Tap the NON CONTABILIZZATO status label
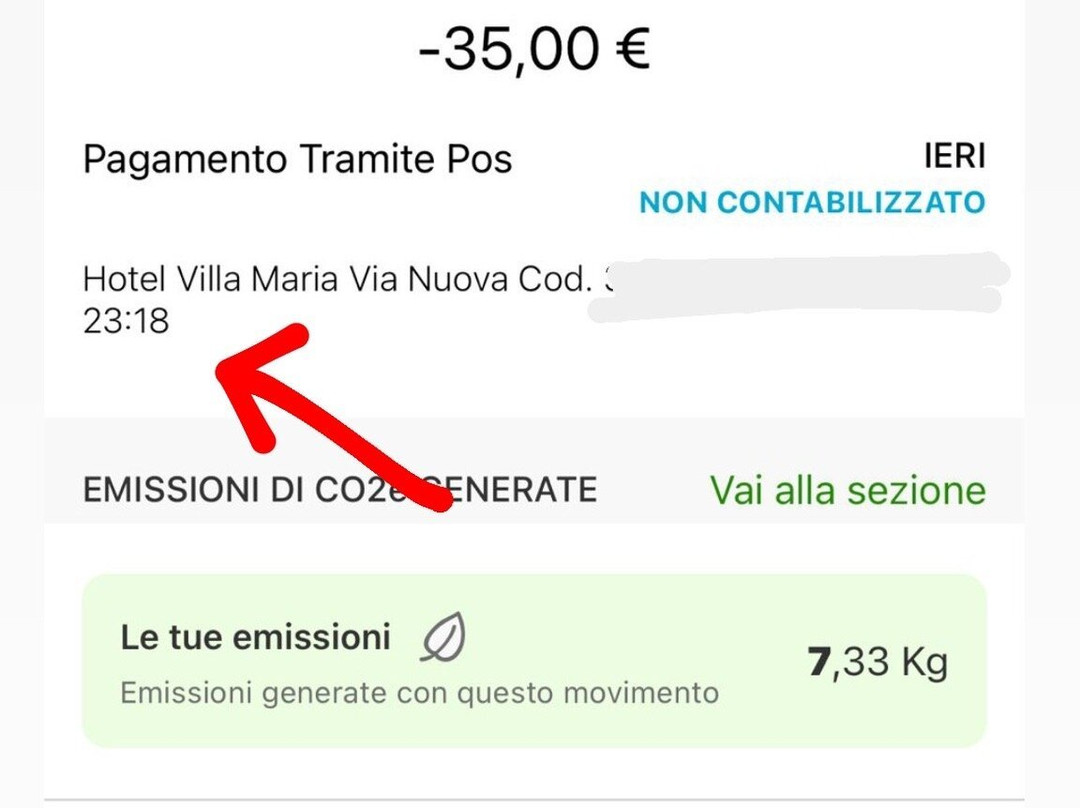The width and height of the screenshot is (1080, 808). pos(812,202)
